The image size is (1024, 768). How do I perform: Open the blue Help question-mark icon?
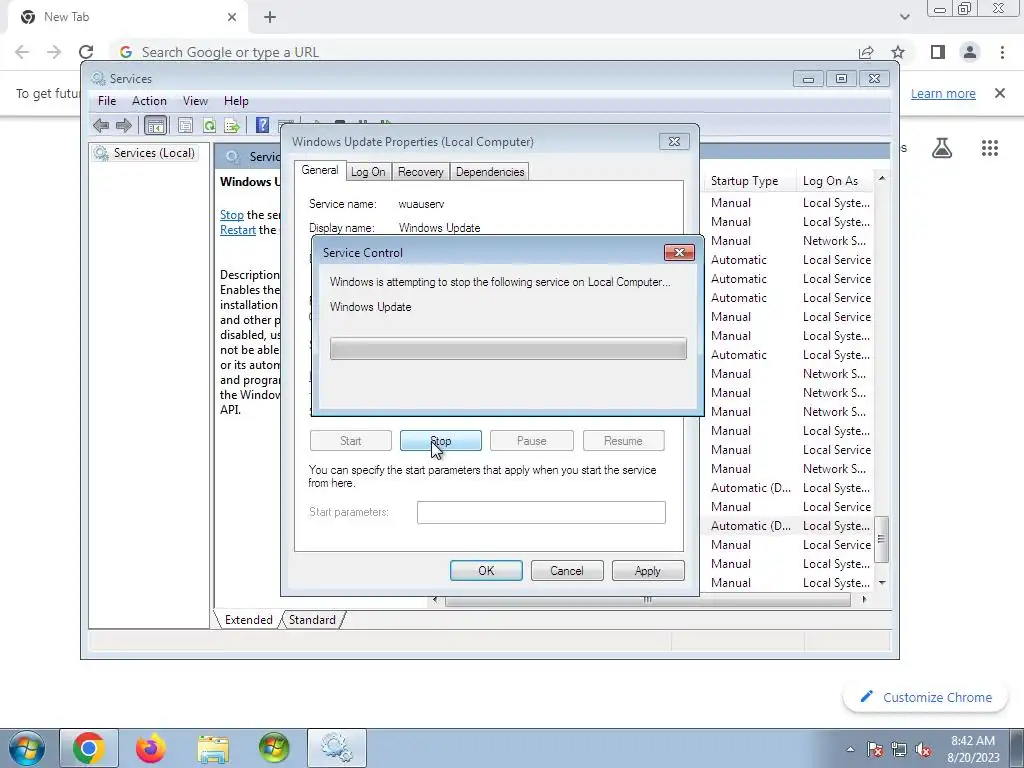pos(263,125)
